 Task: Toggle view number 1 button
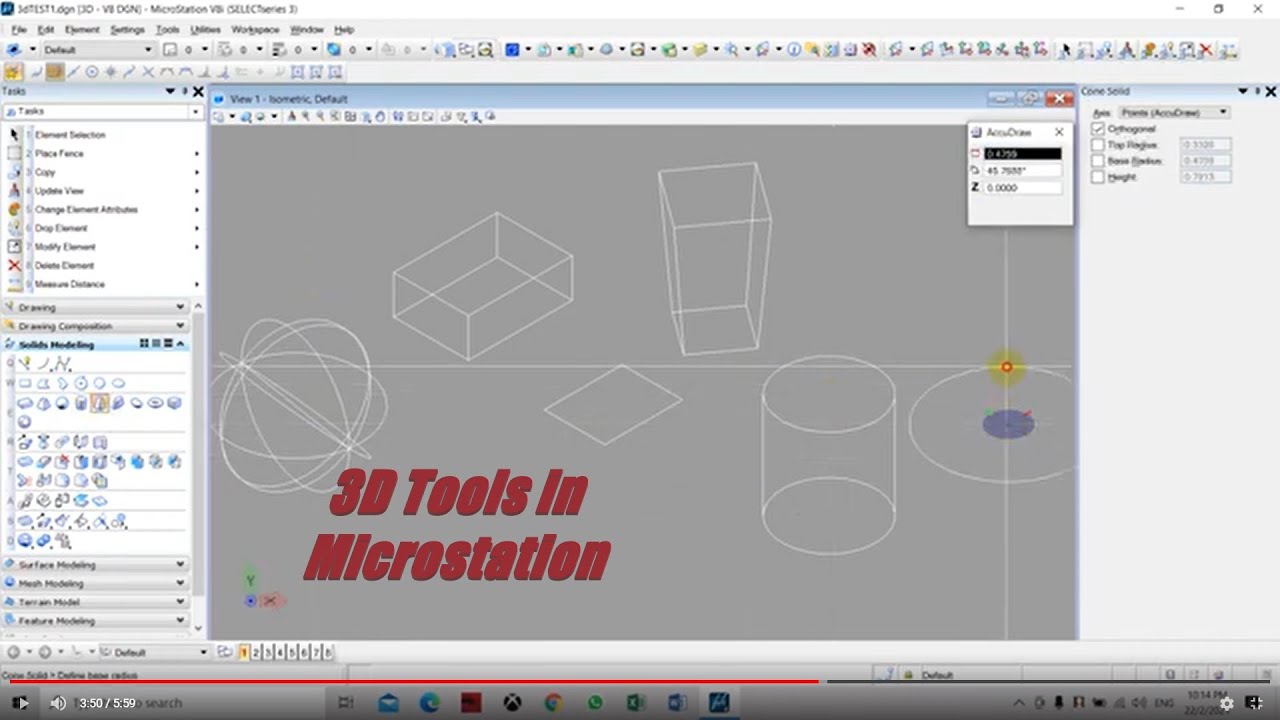(x=243, y=652)
